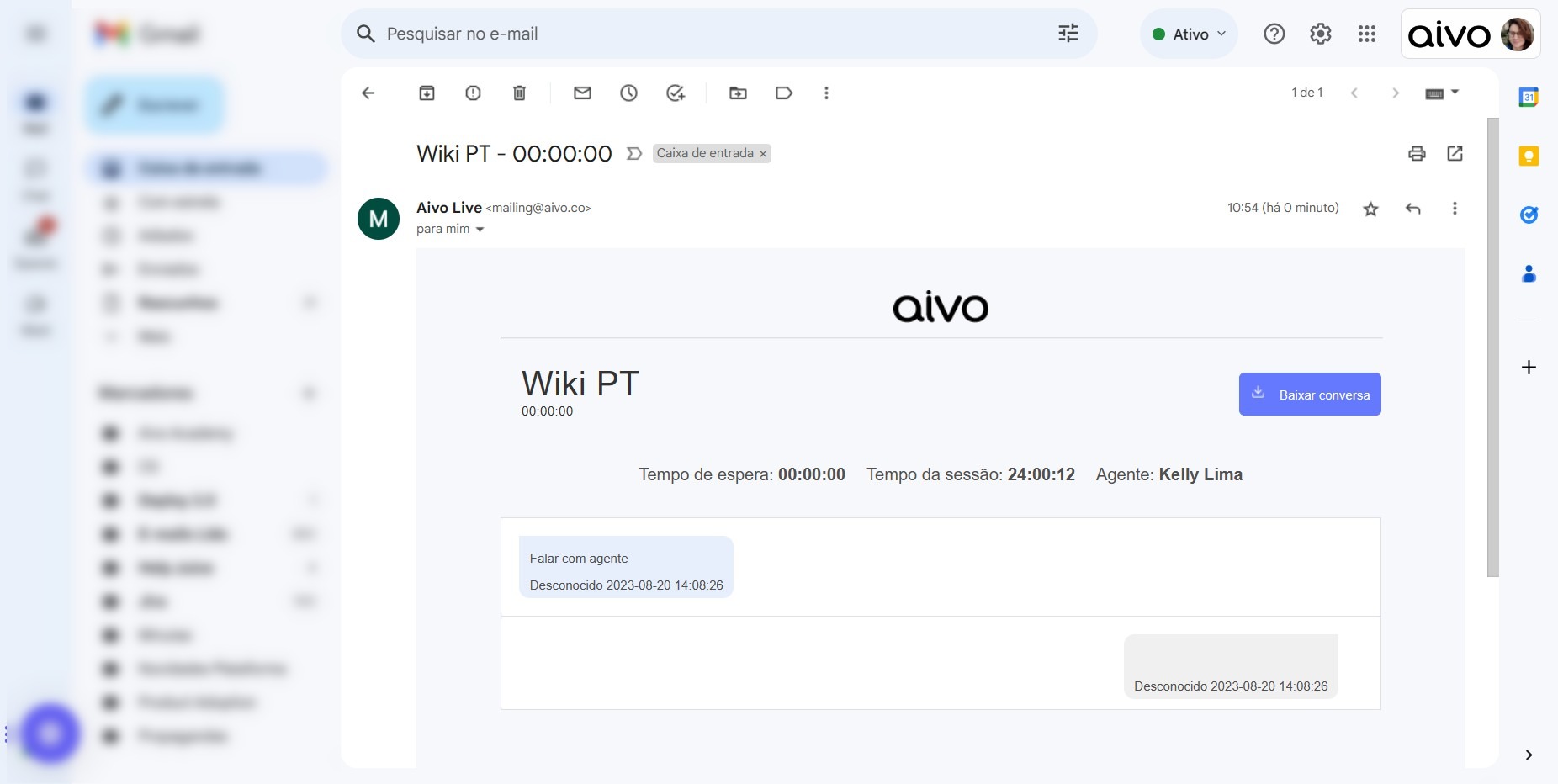
Task: Add the email to Tasks
Action: [676, 93]
